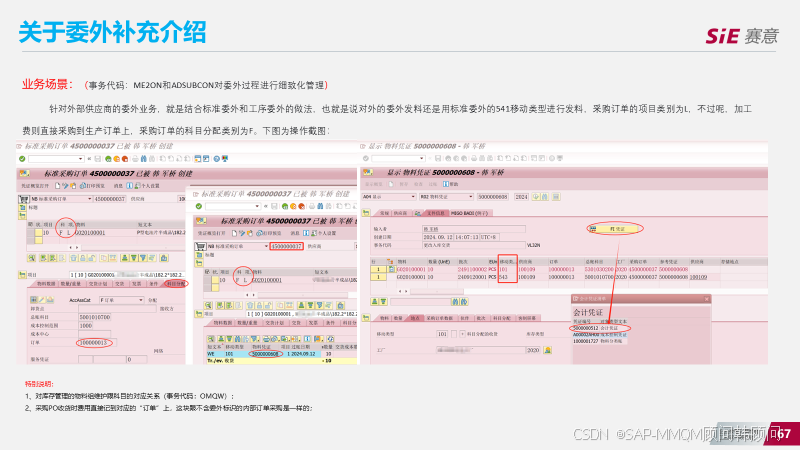Open AccAssCat F 订单 dropdown
The image size is (800, 450).
point(140,300)
